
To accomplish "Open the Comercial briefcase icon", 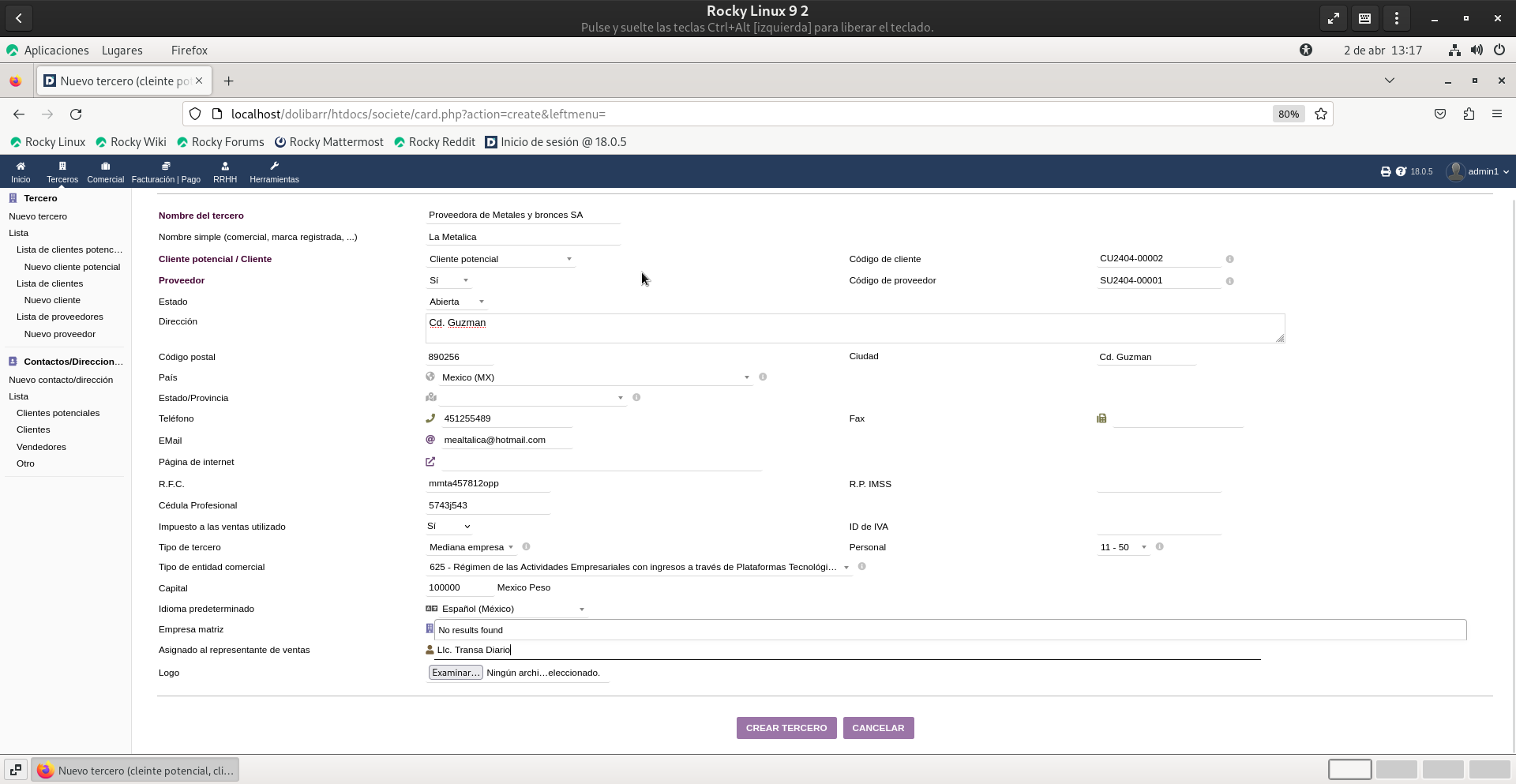I will [x=105, y=167].
